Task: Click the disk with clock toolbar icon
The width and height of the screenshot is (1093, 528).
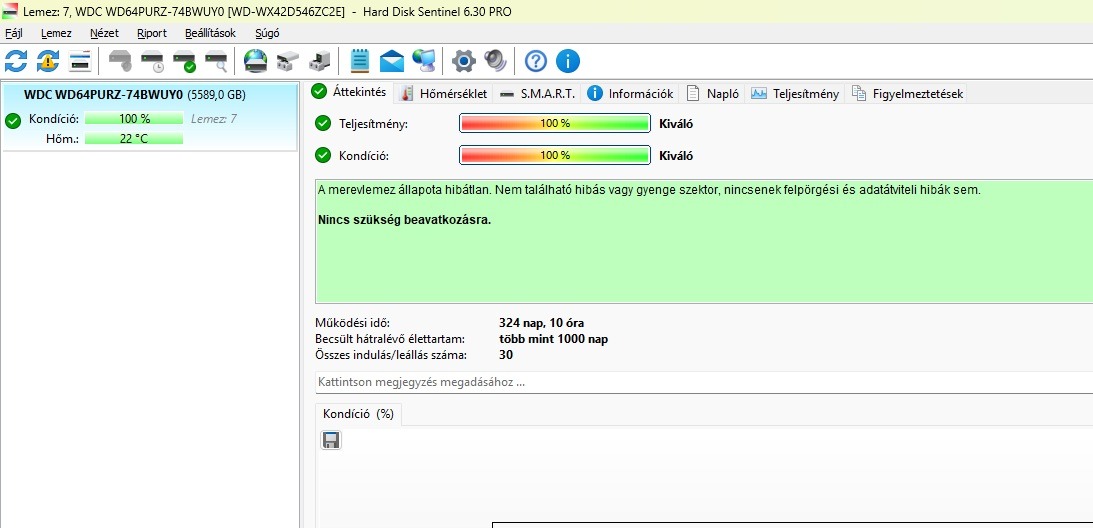Action: 153,61
